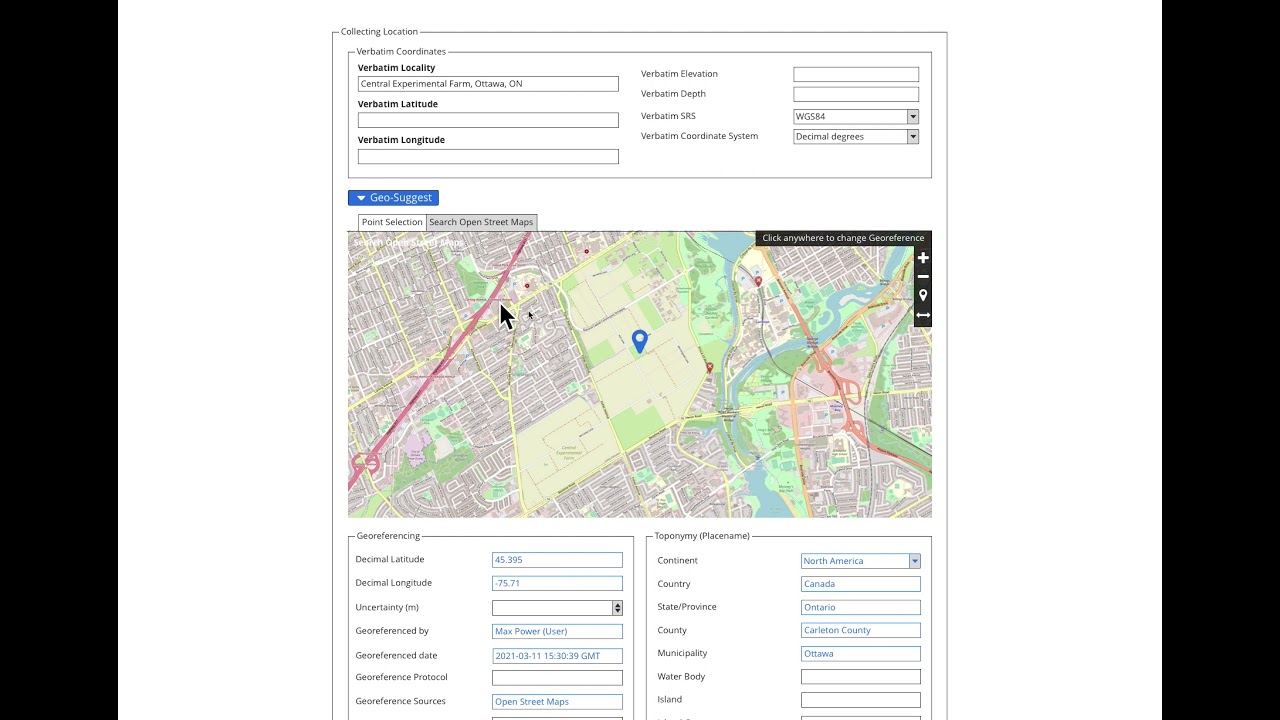
Task: Edit the Decimal Longitude value -75.71
Action: tap(557, 583)
